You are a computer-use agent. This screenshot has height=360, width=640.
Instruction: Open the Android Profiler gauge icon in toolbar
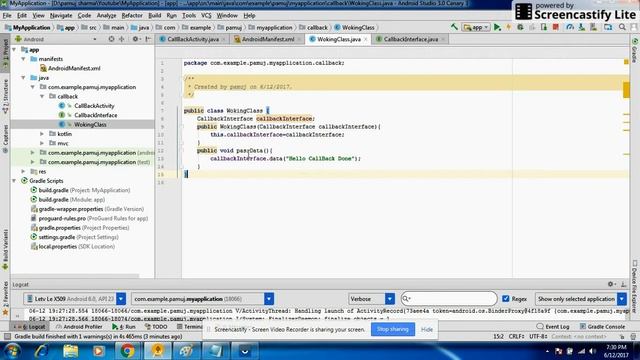click(570, 27)
